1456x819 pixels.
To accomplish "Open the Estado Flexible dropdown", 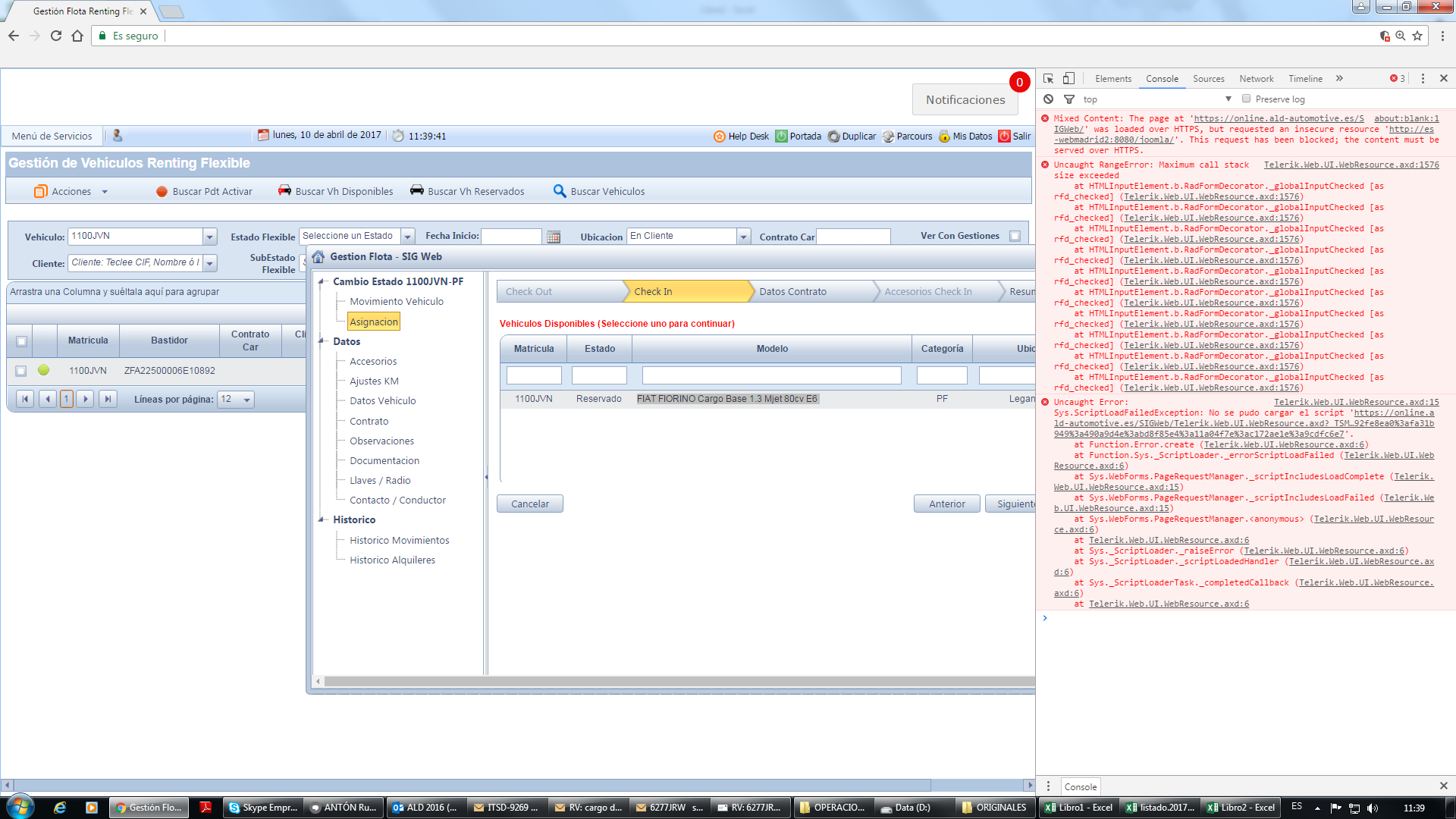I will point(407,237).
